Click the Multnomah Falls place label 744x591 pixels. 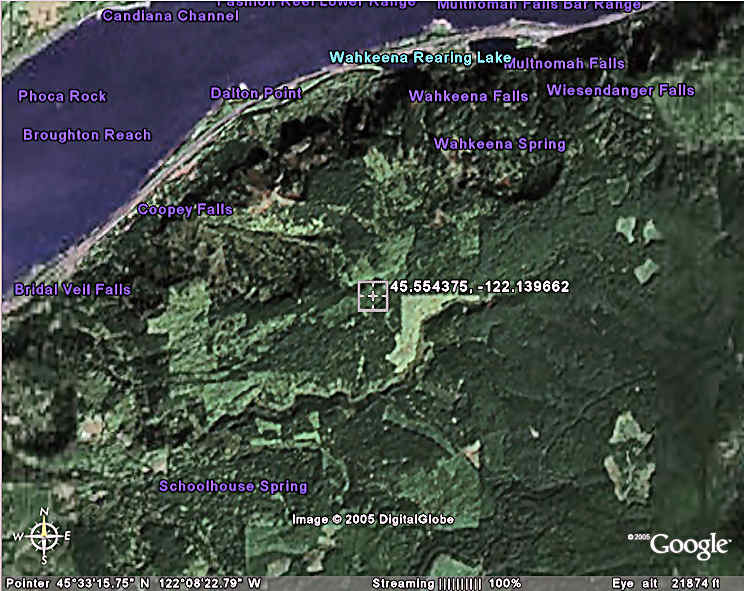(x=566, y=64)
